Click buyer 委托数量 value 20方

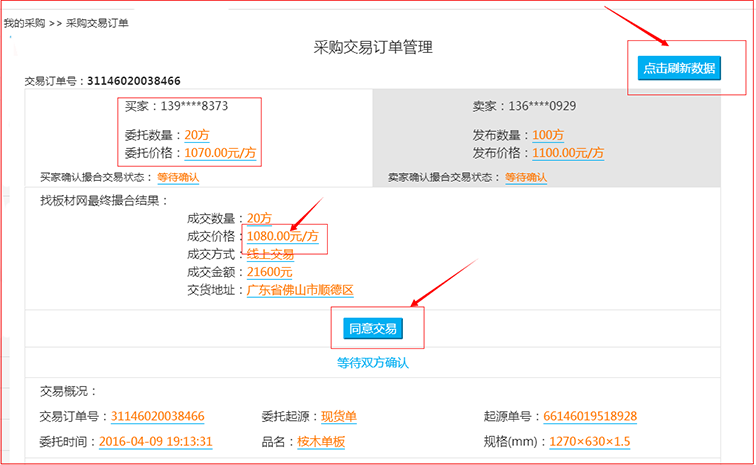pos(197,135)
